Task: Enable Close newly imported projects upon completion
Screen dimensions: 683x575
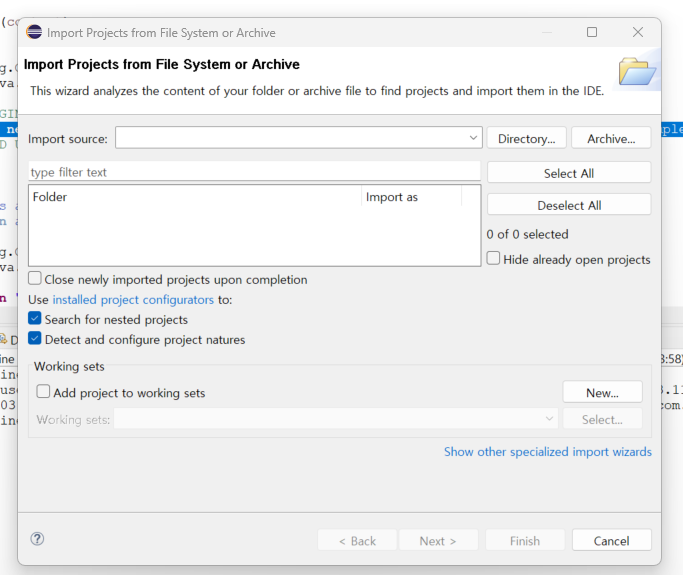Action: coord(35,280)
